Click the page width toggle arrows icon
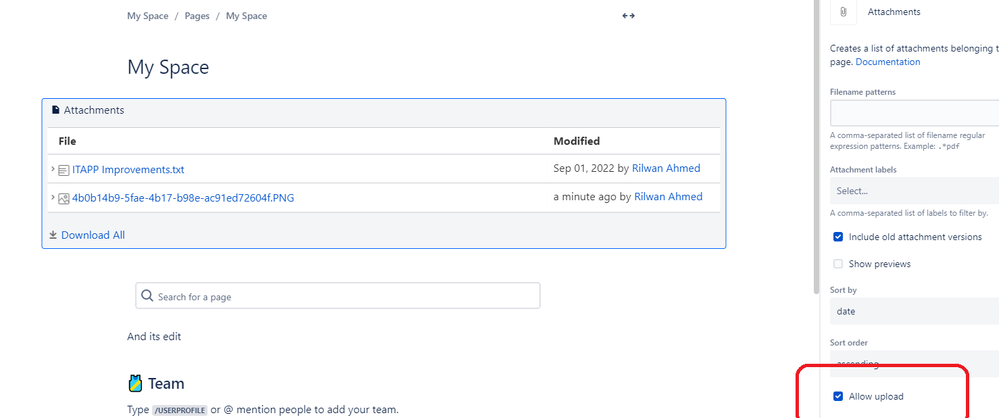 pyautogui.click(x=628, y=16)
